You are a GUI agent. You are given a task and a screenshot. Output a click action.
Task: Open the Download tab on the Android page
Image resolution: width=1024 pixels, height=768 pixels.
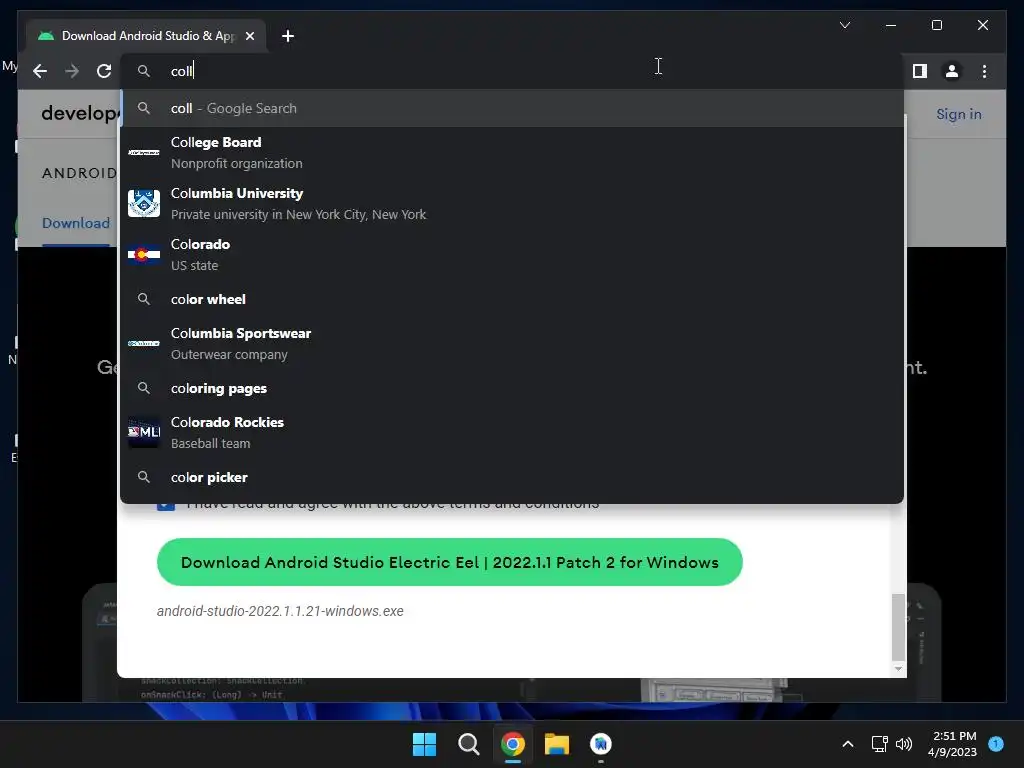point(76,223)
